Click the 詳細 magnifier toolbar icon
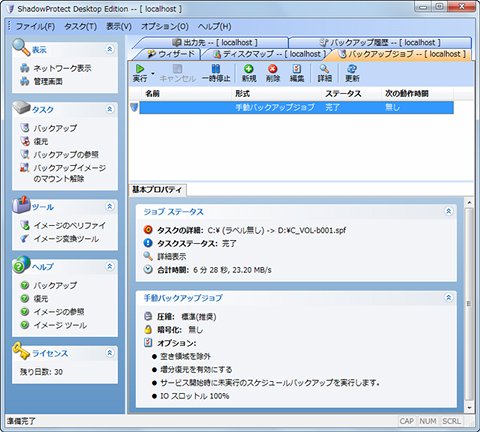The height and width of the screenshot is (432, 480). click(324, 69)
